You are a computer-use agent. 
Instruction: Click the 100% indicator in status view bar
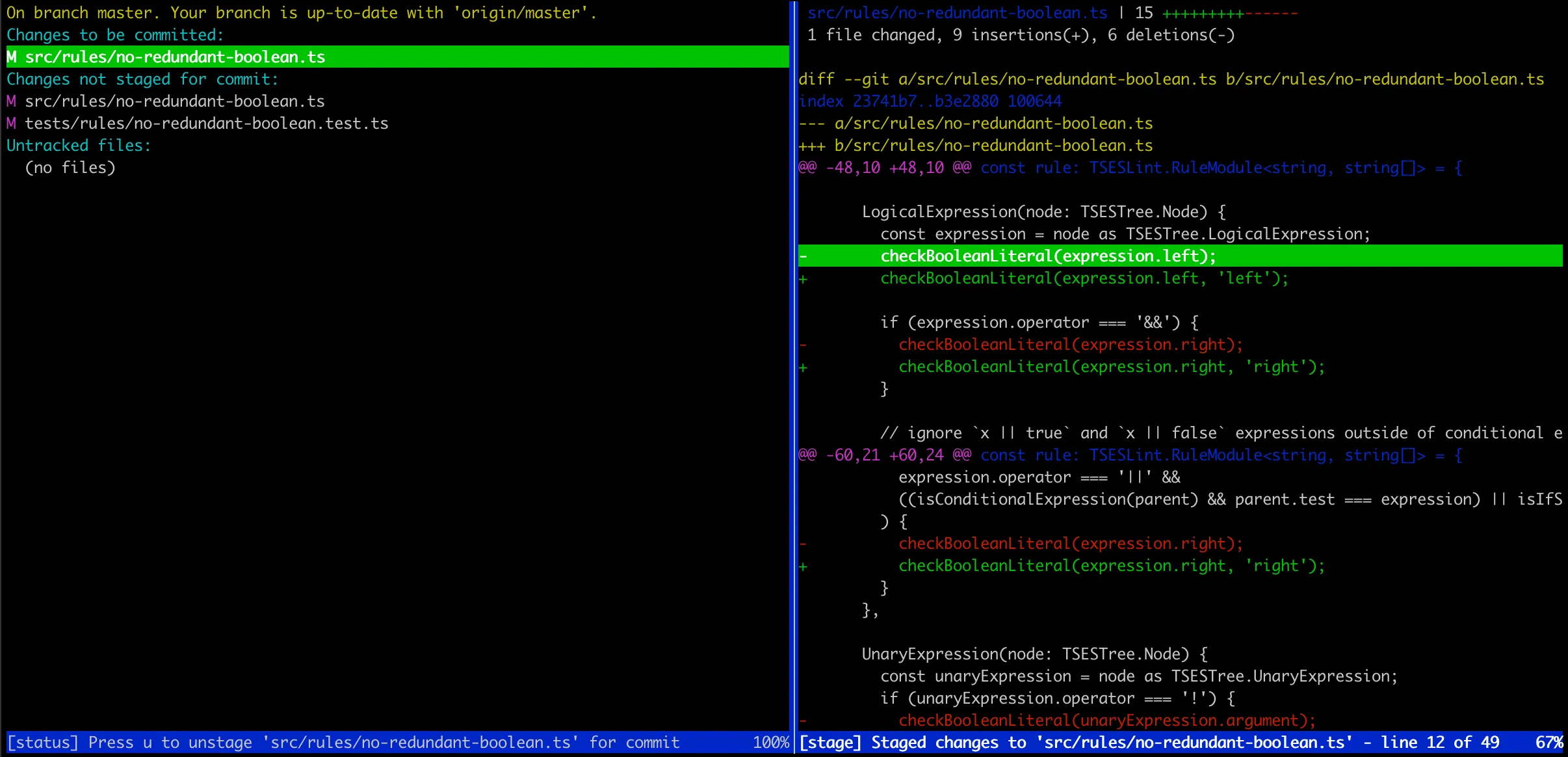point(770,742)
